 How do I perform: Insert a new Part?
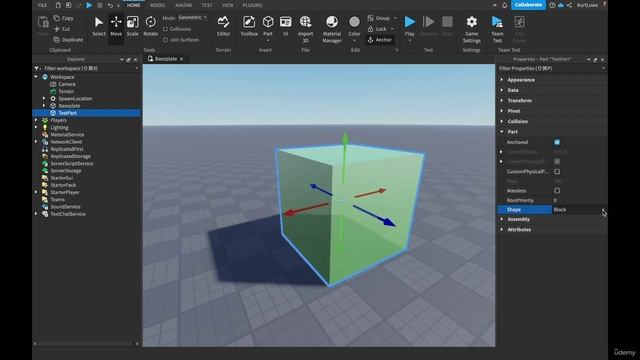click(x=268, y=26)
